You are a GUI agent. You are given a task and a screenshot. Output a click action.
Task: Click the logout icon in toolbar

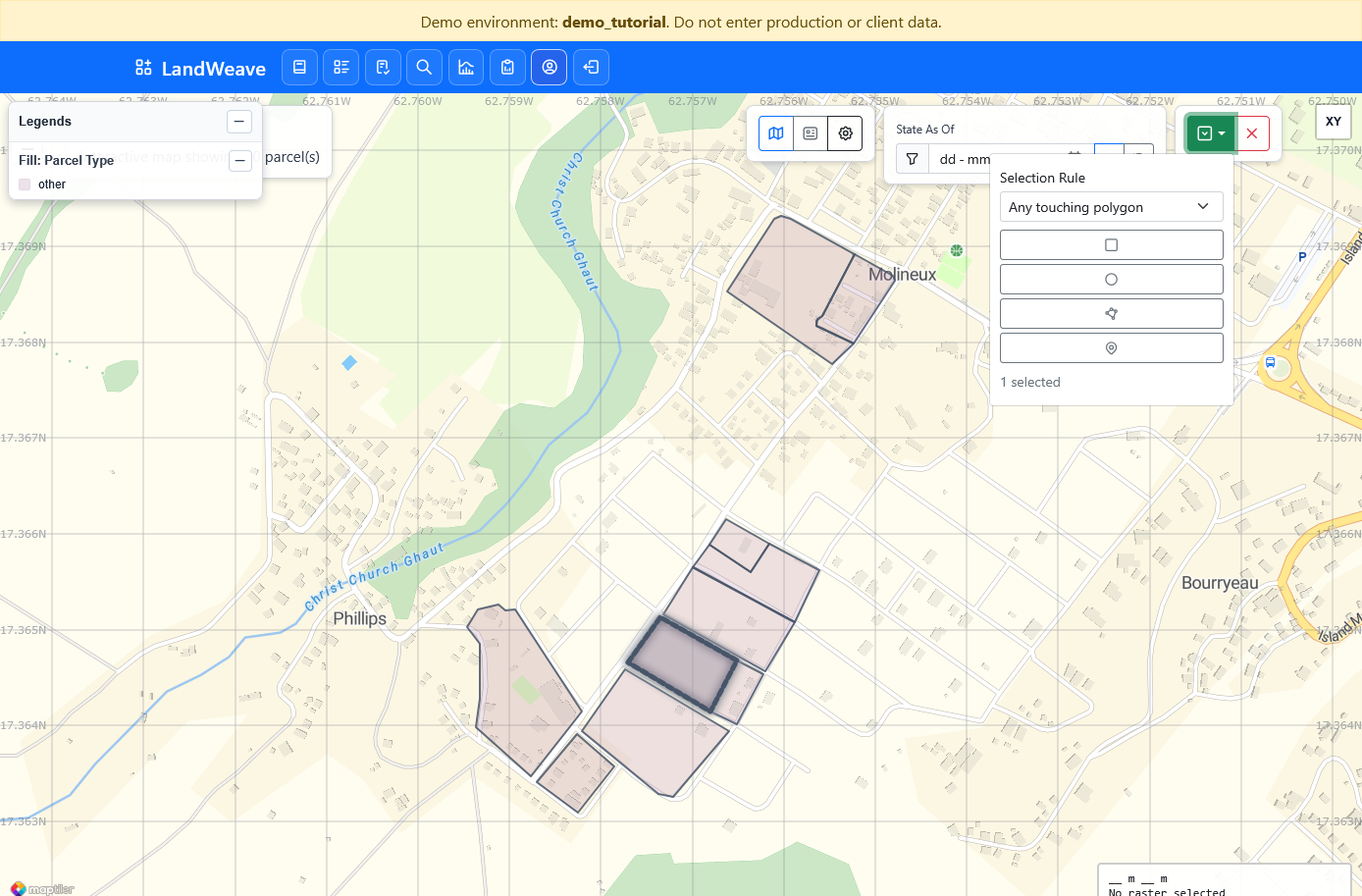pos(591,68)
